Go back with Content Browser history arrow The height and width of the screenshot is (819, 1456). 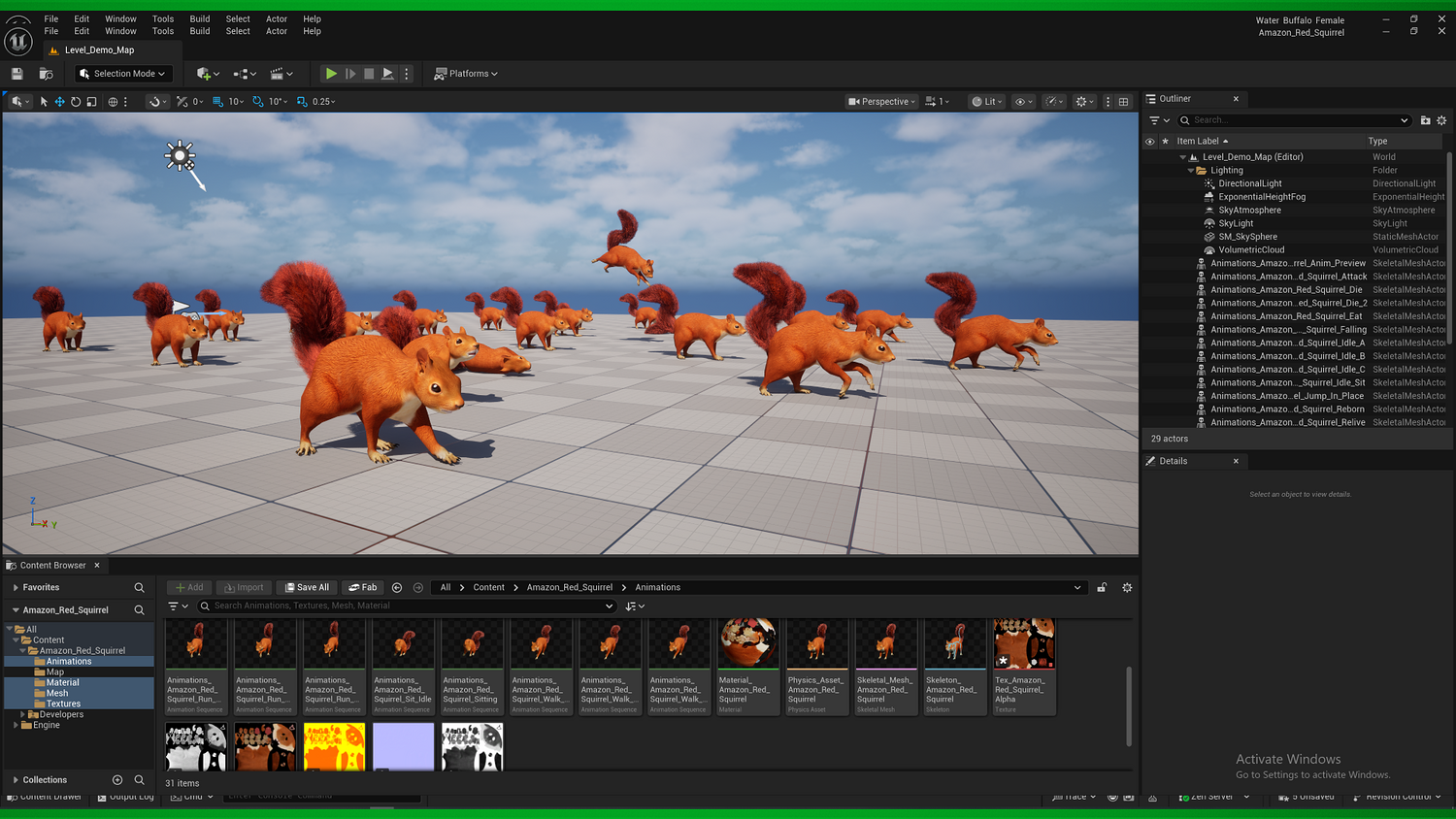[397, 587]
